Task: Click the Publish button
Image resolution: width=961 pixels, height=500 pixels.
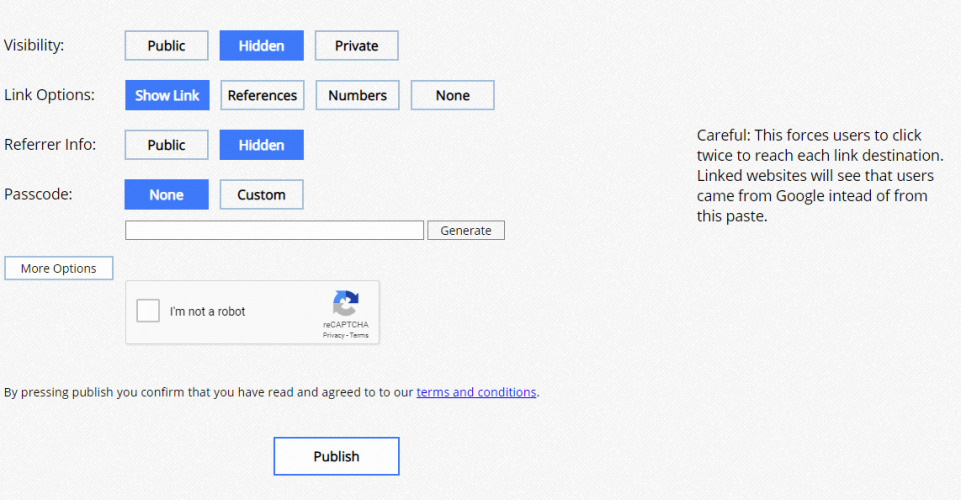Action: pos(336,456)
